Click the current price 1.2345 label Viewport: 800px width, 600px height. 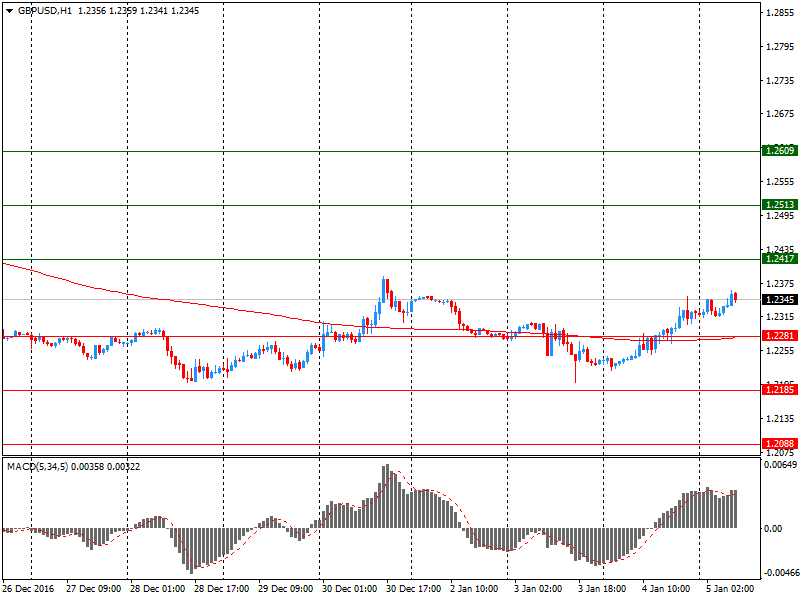click(x=780, y=299)
